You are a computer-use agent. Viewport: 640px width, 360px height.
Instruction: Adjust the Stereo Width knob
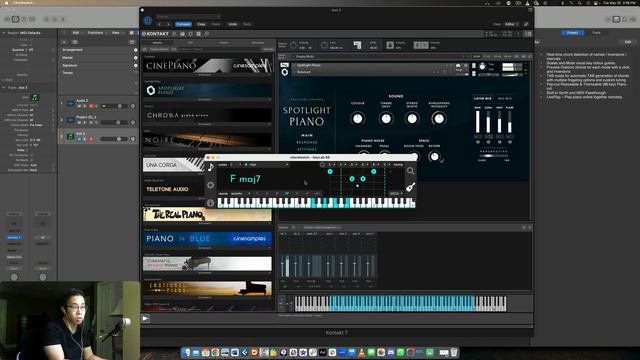point(412,119)
